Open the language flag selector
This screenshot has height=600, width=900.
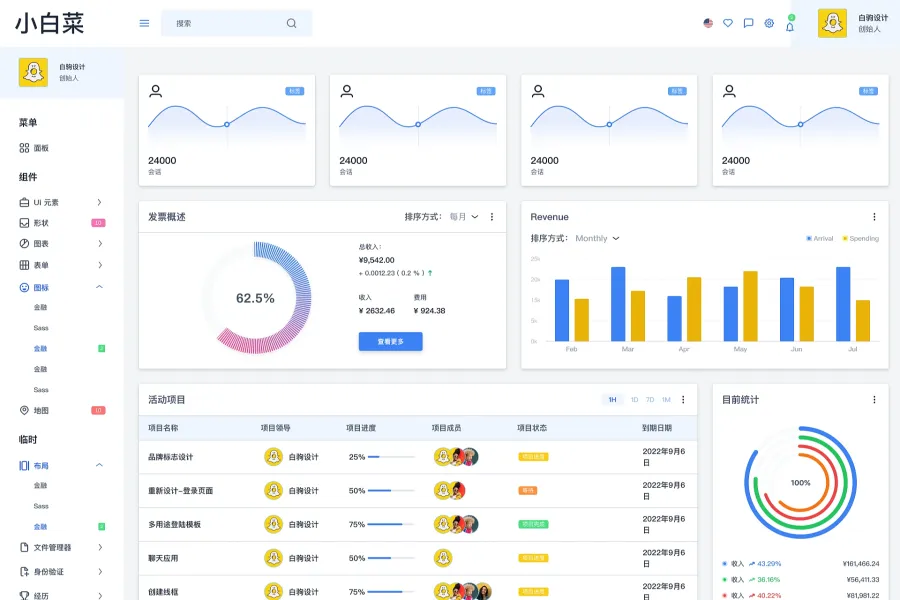[x=708, y=23]
